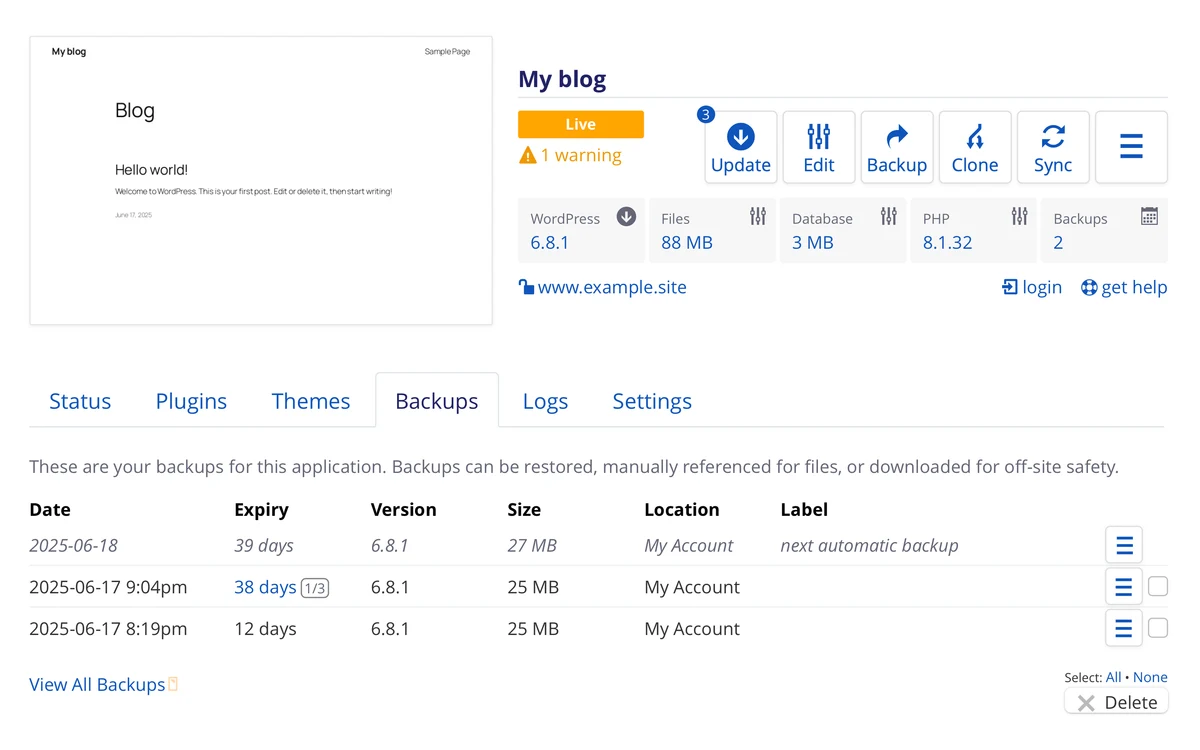This screenshot has height=750, width=1200.
Task: Open menu for next automatic backup row
Action: pos(1124,546)
